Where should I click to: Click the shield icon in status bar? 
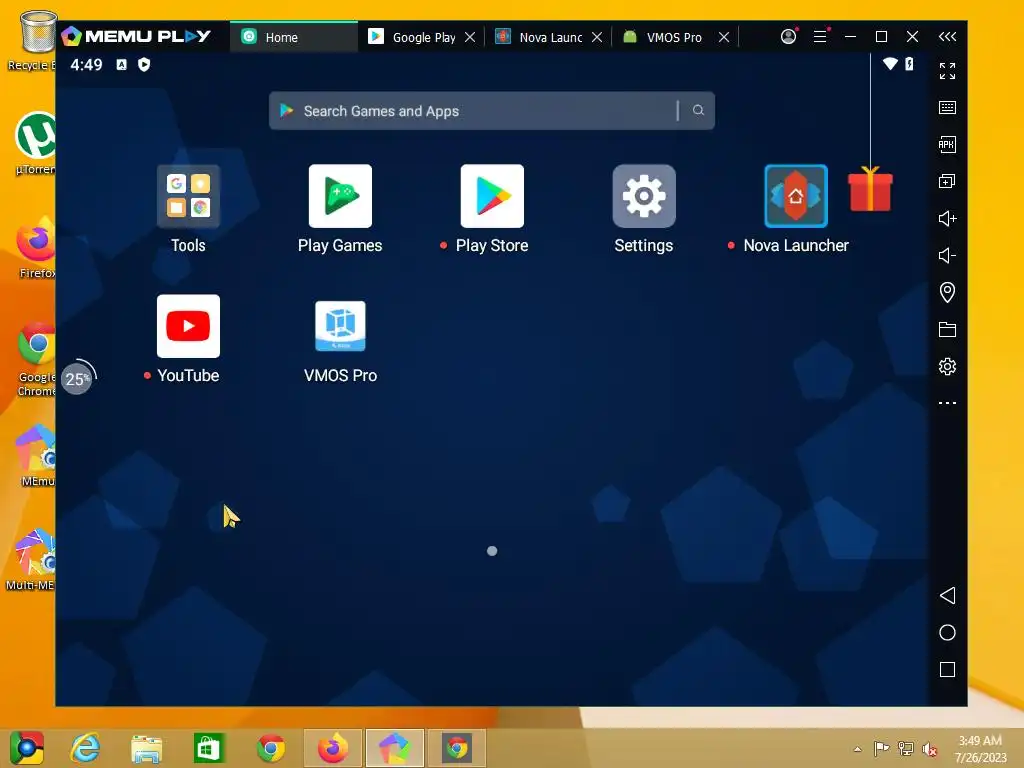point(144,64)
